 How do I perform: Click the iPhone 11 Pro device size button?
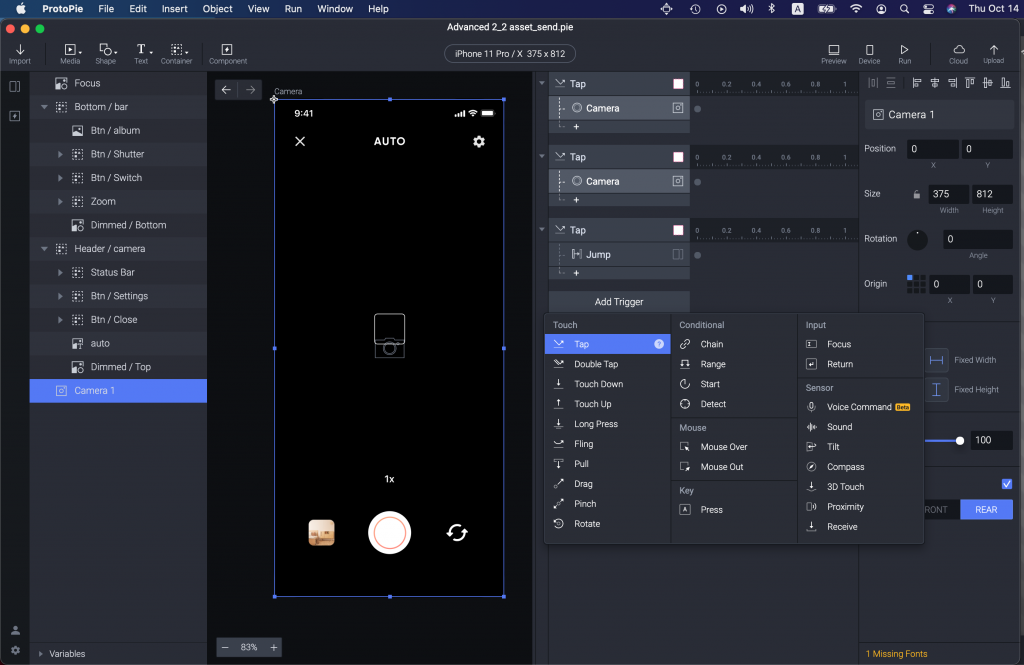click(510, 54)
